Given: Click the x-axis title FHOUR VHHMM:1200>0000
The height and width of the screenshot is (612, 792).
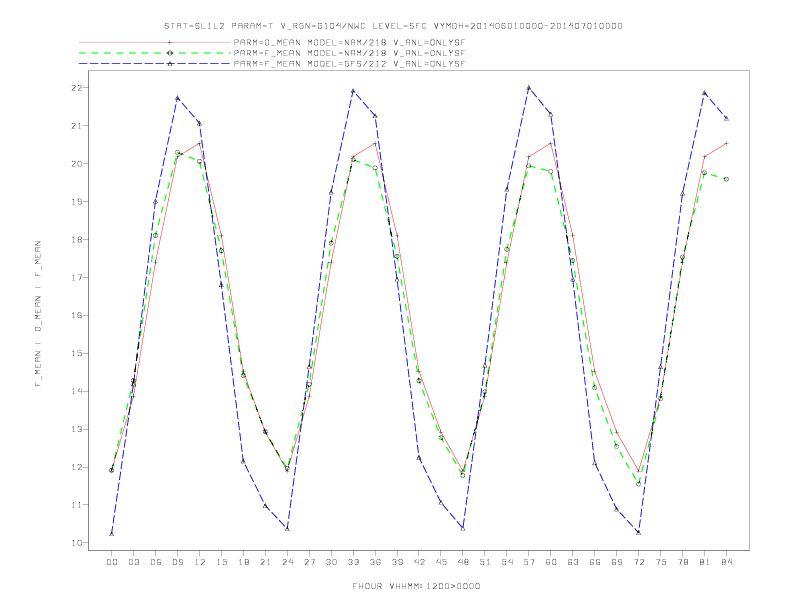Looking at the screenshot, I should [x=416, y=586].
